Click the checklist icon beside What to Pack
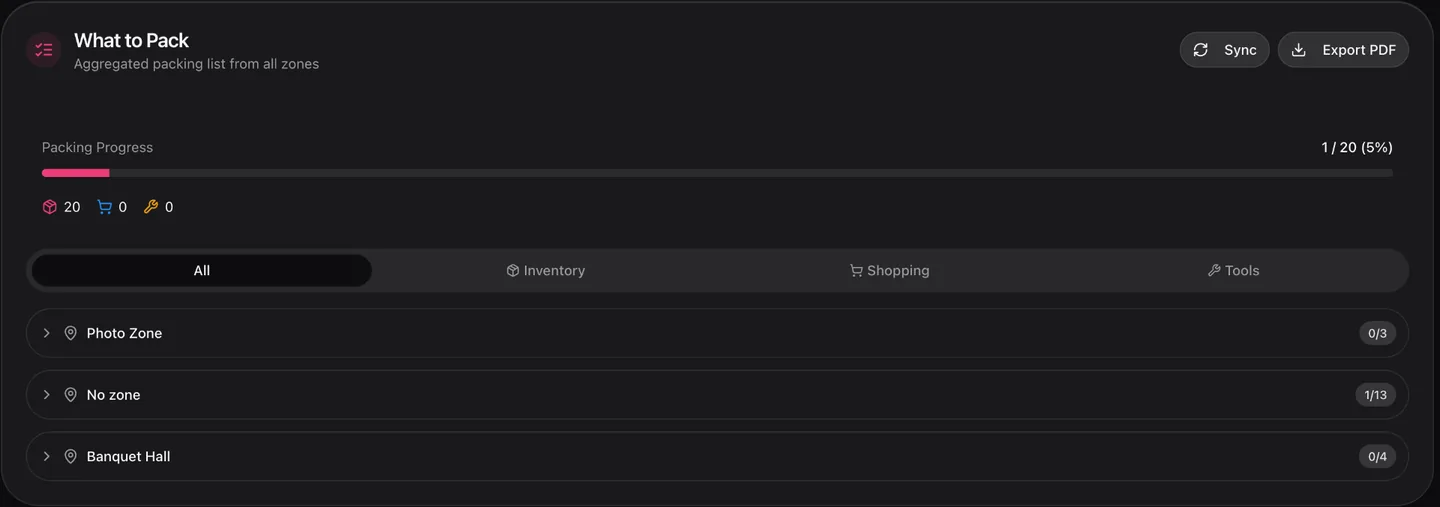Viewport: 1440px width, 507px height. tap(44, 50)
